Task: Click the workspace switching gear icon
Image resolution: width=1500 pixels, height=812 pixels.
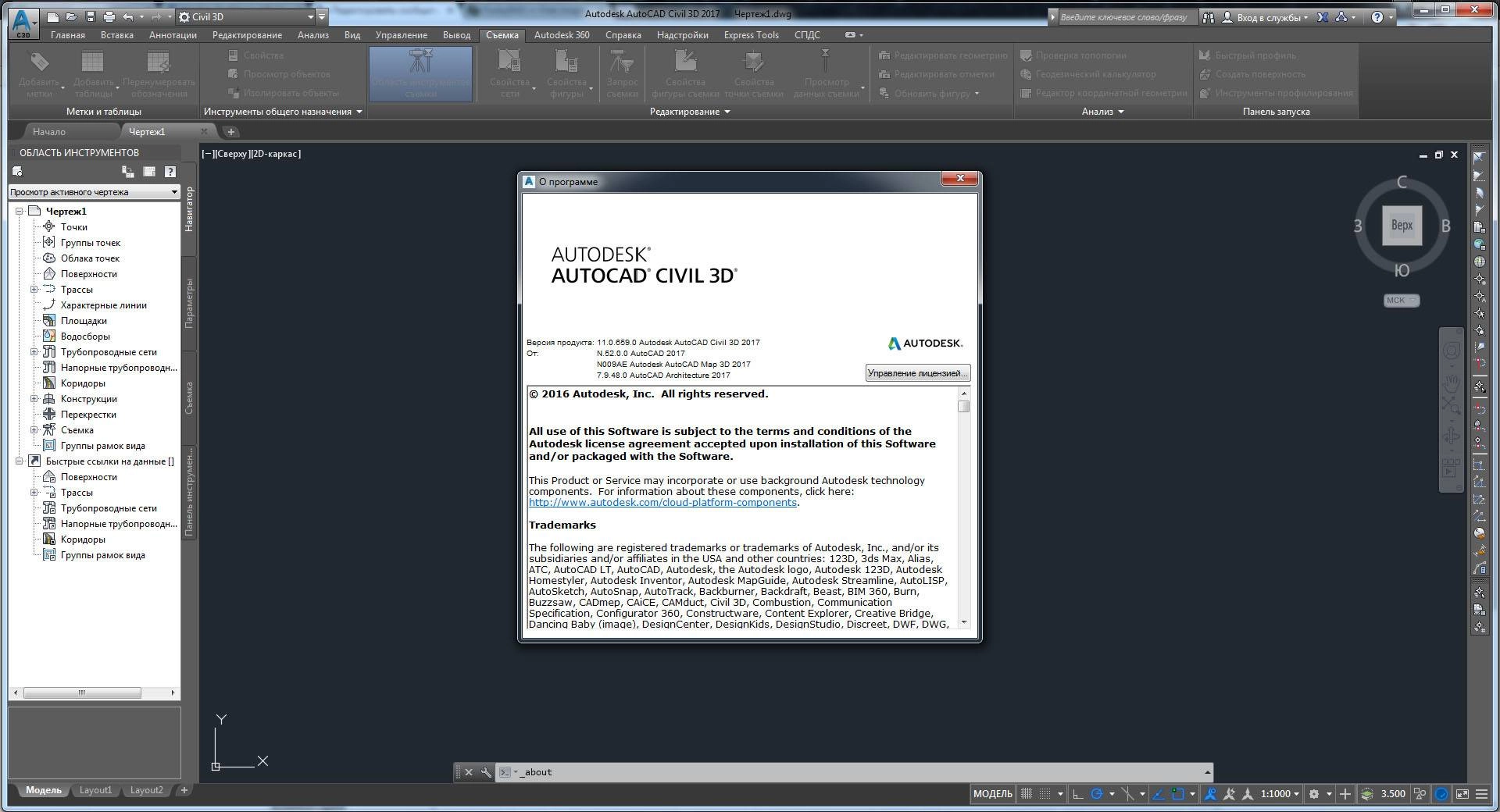Action: click(1314, 794)
